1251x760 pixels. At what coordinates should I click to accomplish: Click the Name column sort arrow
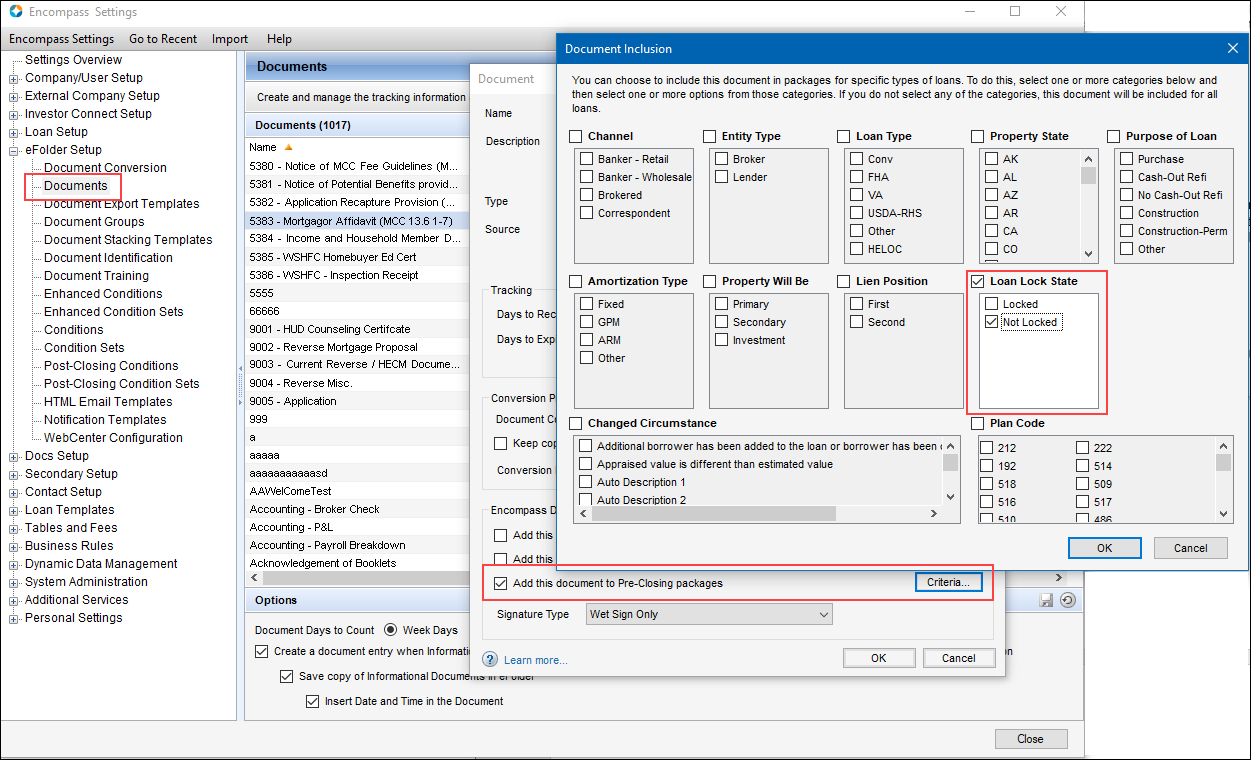[x=289, y=147]
